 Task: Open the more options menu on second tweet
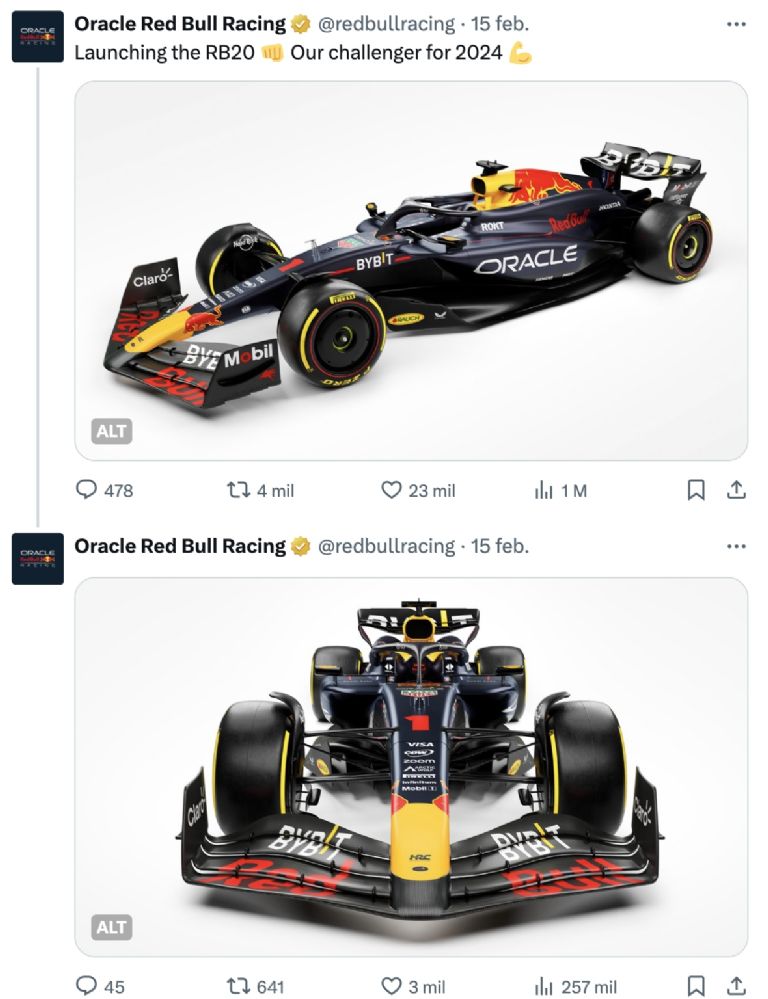click(733, 545)
